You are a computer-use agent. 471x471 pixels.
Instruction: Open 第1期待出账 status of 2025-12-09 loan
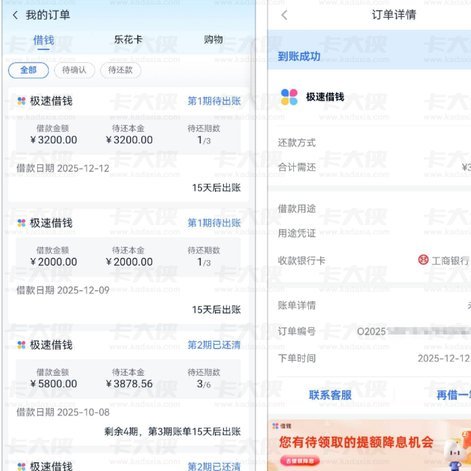[214, 223]
